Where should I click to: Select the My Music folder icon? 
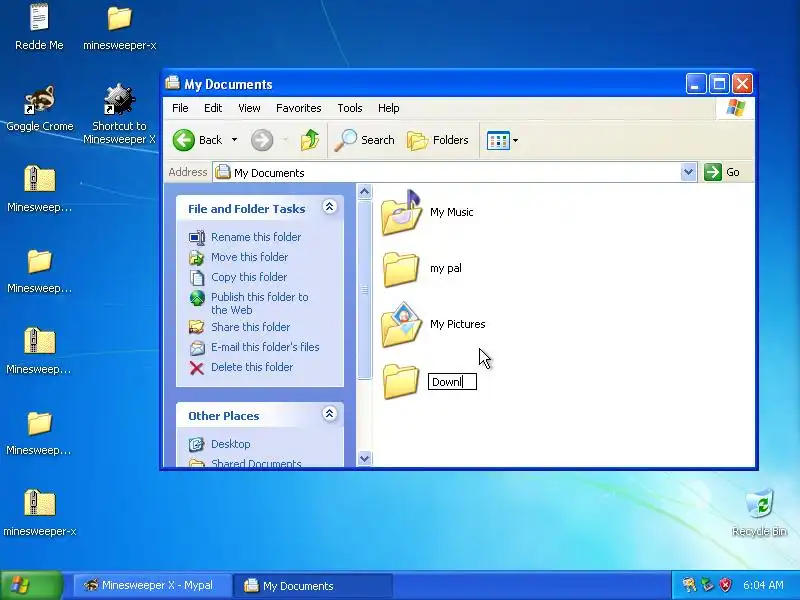[x=401, y=213]
